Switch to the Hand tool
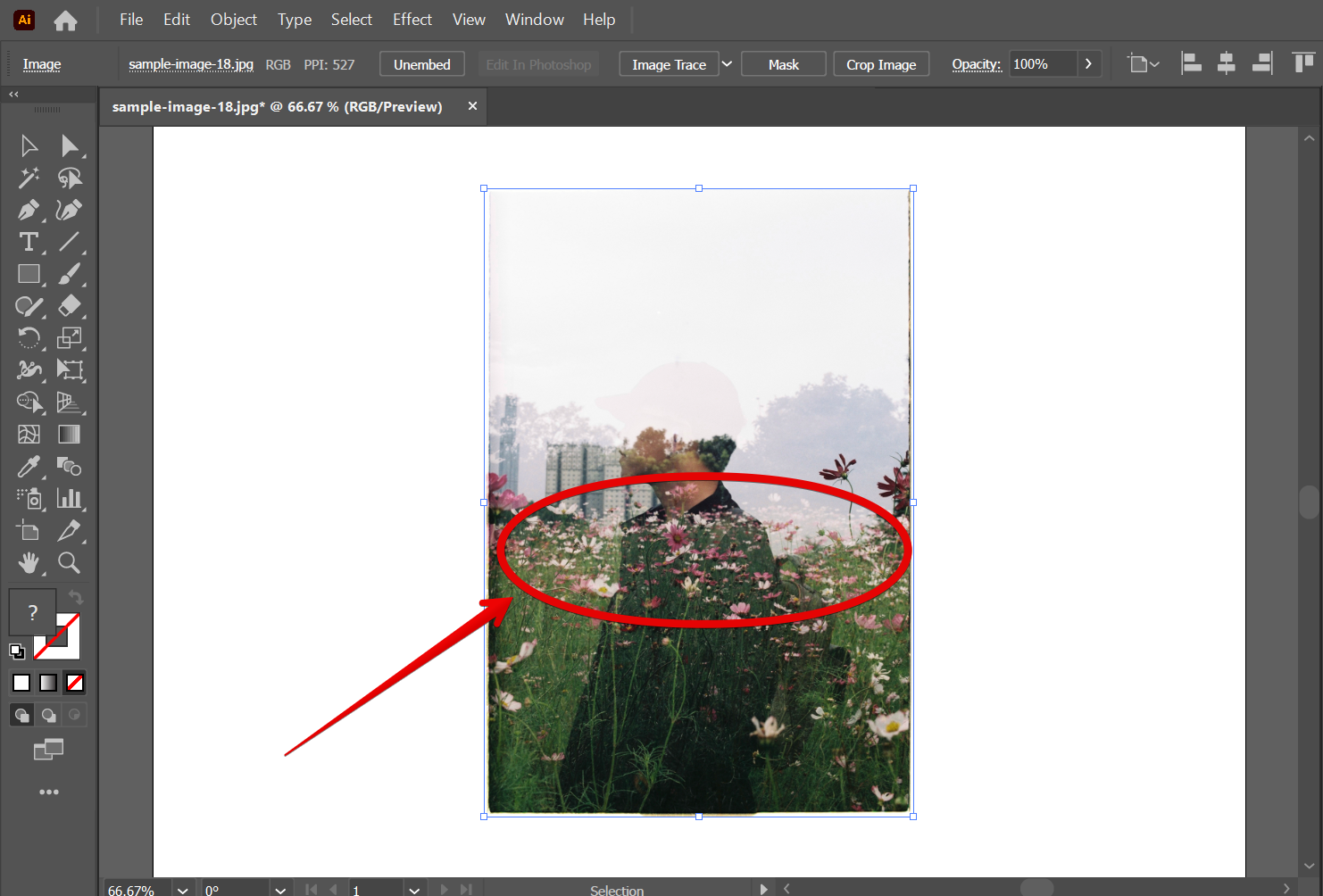The width and height of the screenshot is (1323, 896). point(29,563)
